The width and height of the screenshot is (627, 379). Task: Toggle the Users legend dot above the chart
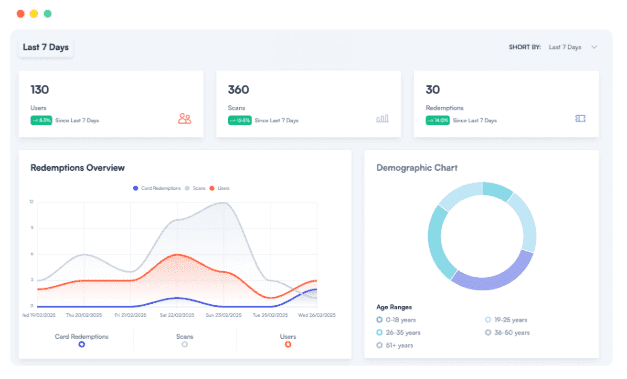coord(212,188)
